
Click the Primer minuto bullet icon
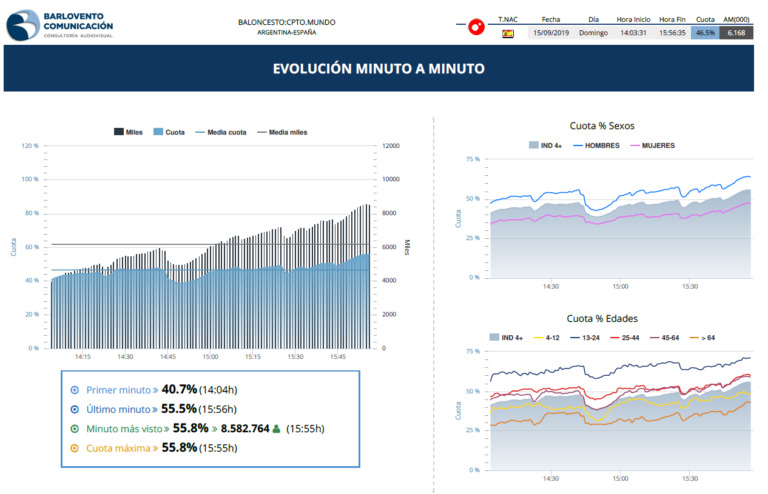point(75,390)
